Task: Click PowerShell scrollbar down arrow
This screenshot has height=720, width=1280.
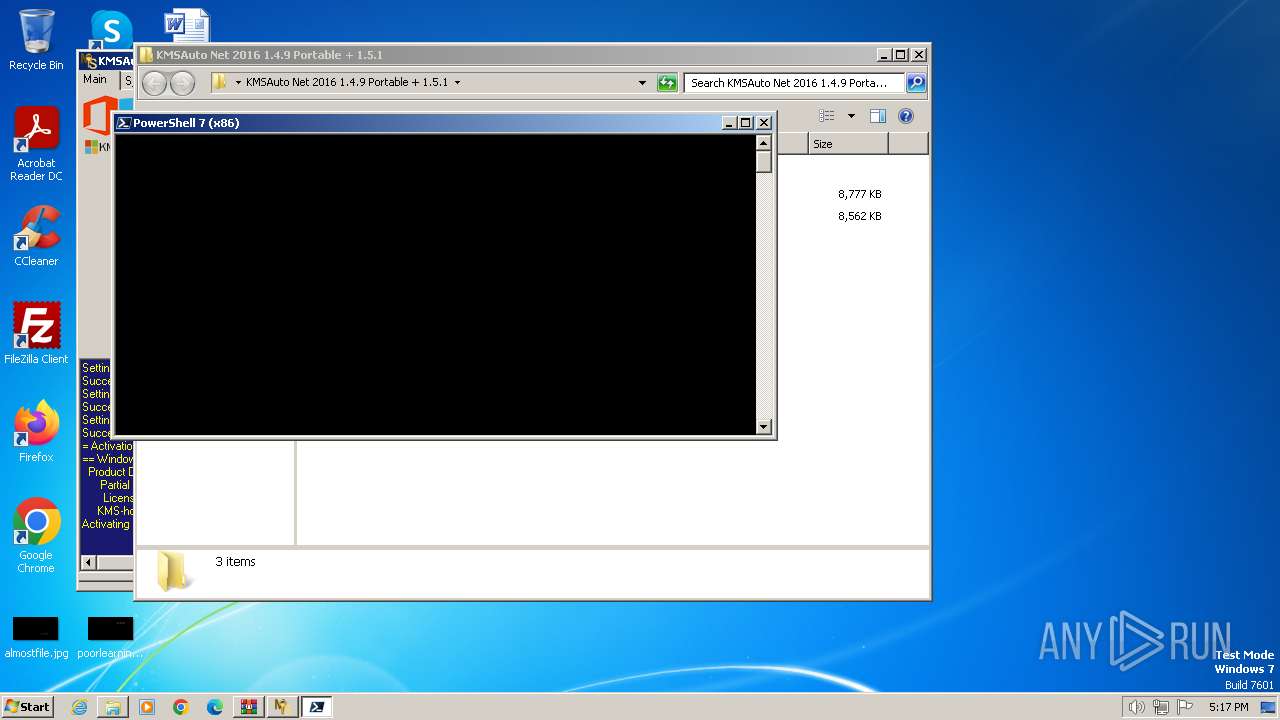Action: [x=764, y=427]
